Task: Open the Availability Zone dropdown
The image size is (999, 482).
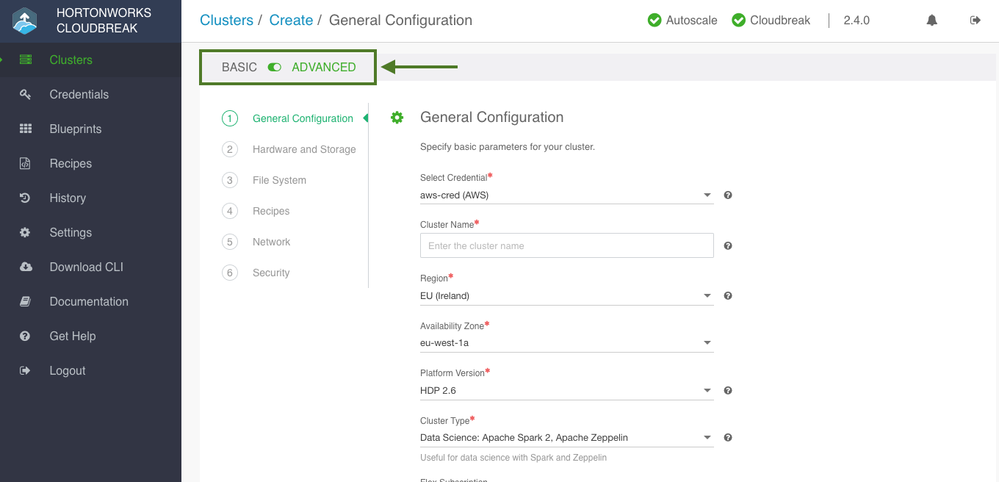Action: tap(565, 343)
